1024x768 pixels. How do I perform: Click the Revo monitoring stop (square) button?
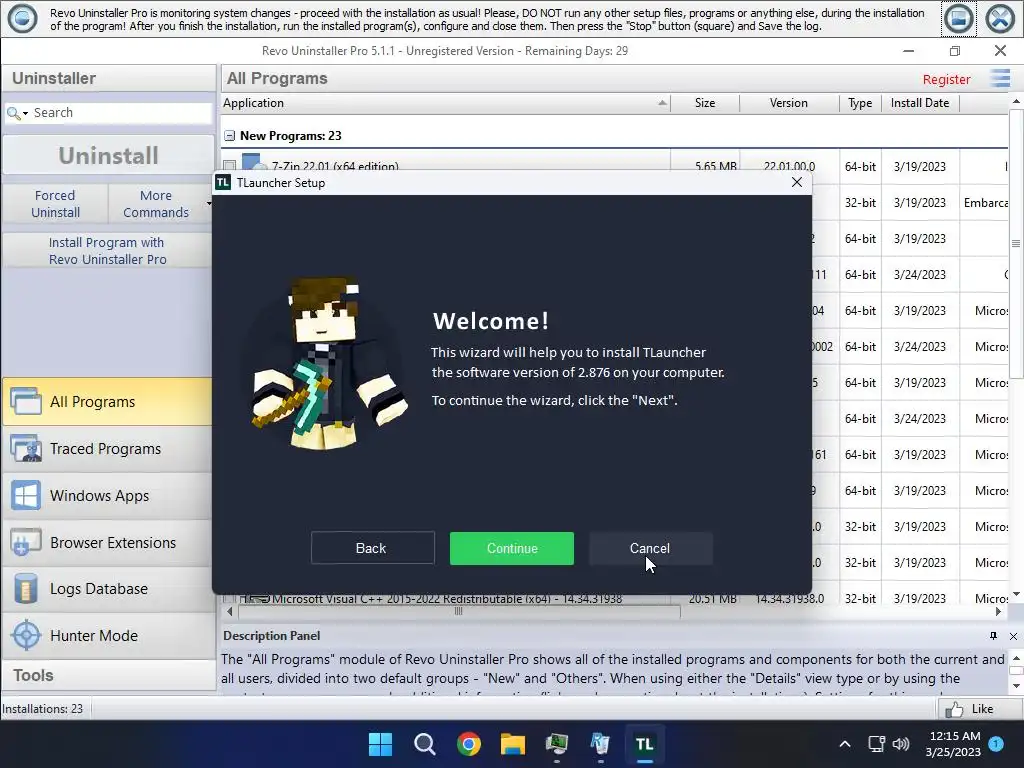click(959, 19)
